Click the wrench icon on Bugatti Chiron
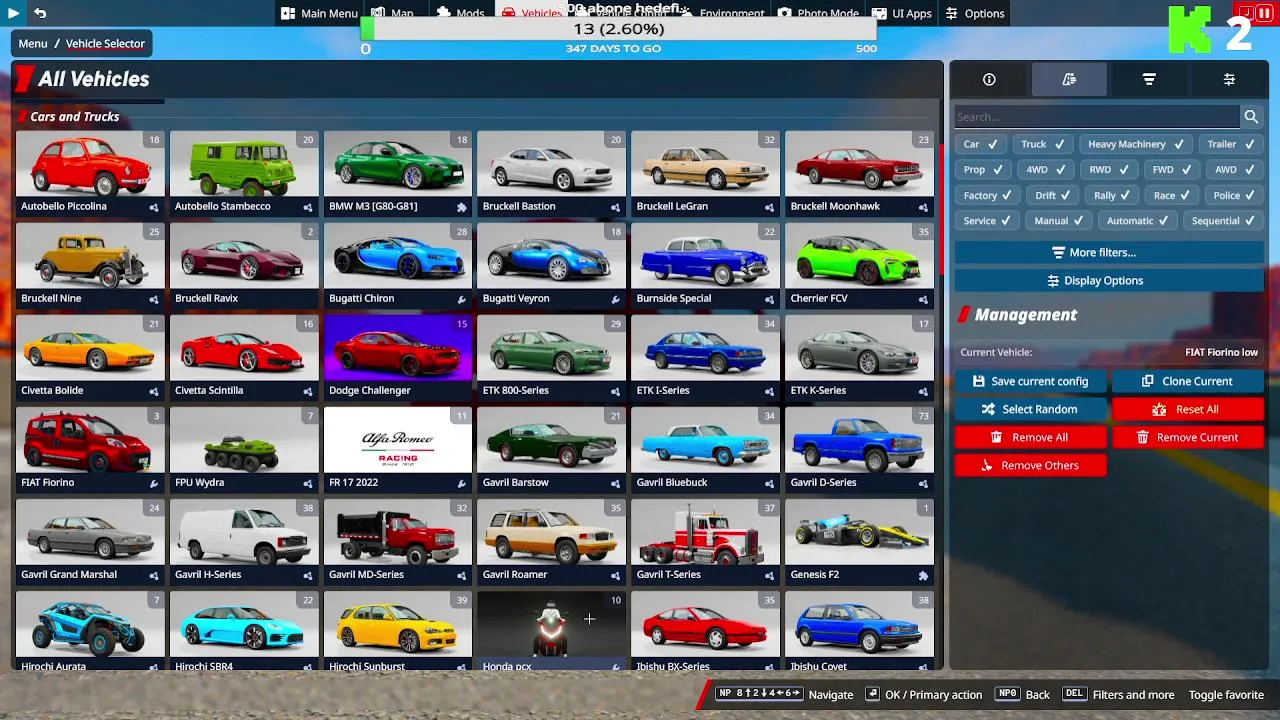Screen dimensions: 1280x720 pyautogui.click(x=461, y=299)
